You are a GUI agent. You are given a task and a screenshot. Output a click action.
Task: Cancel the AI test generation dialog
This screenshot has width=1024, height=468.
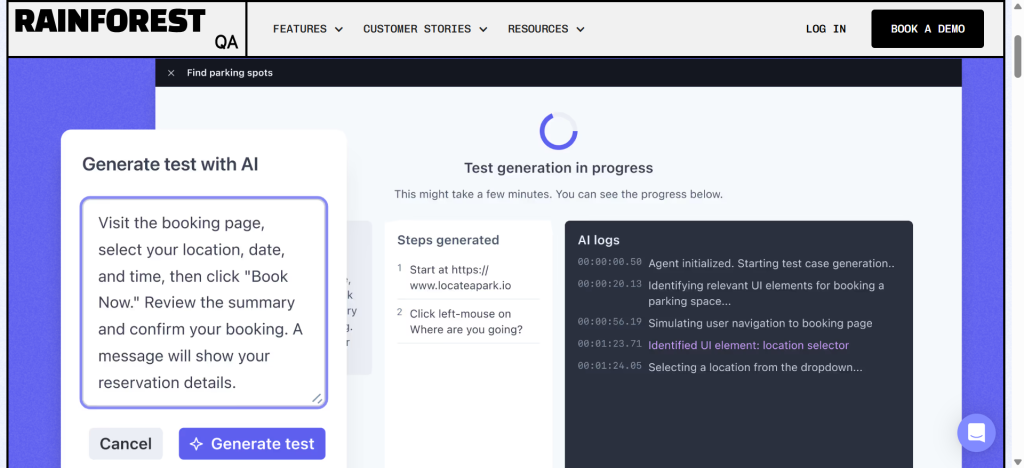126,444
